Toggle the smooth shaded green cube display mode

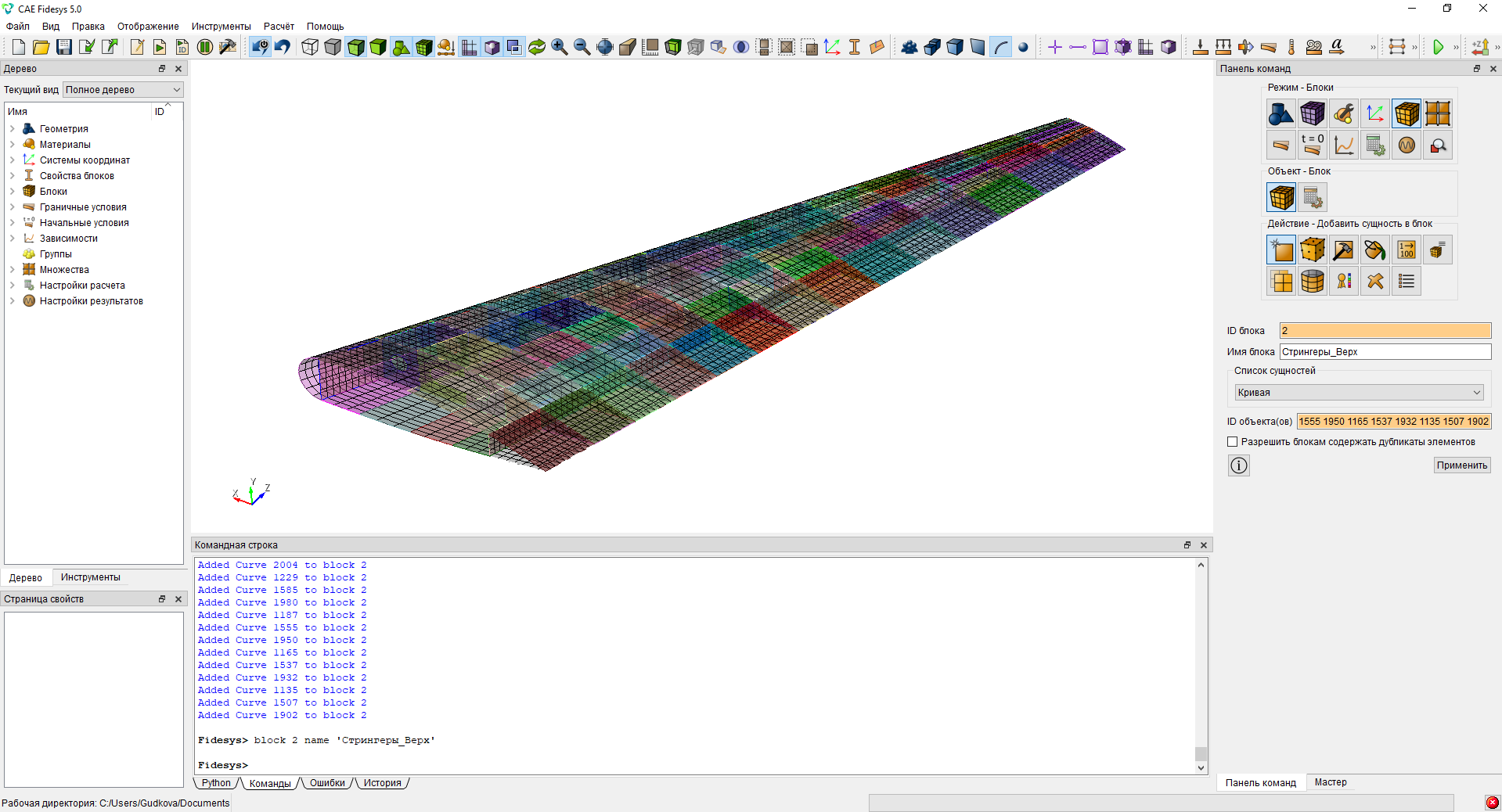[378, 47]
